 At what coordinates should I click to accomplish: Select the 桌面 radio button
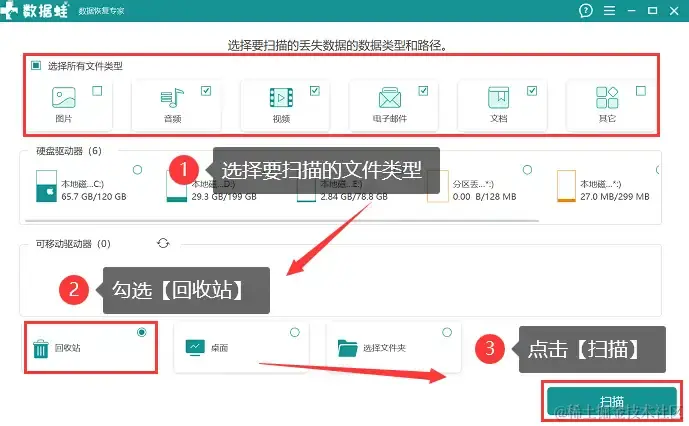point(295,332)
